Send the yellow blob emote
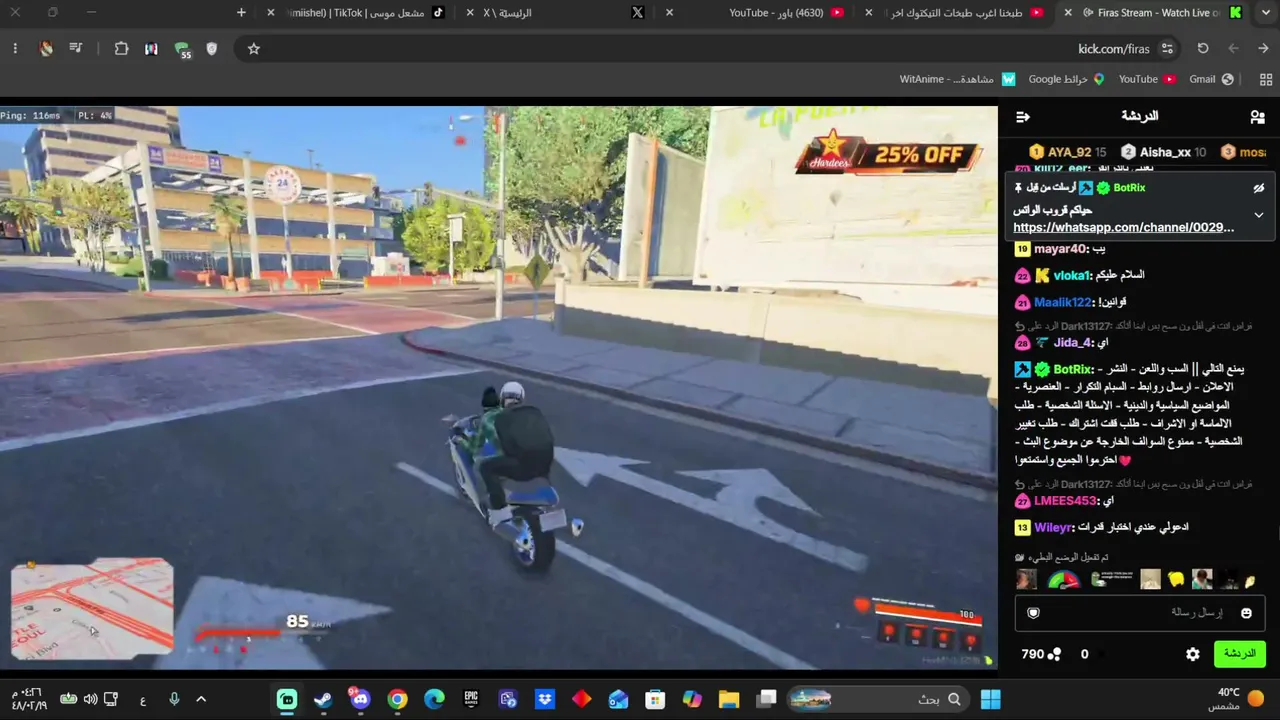This screenshot has height=720, width=1280. pyautogui.click(x=1176, y=579)
